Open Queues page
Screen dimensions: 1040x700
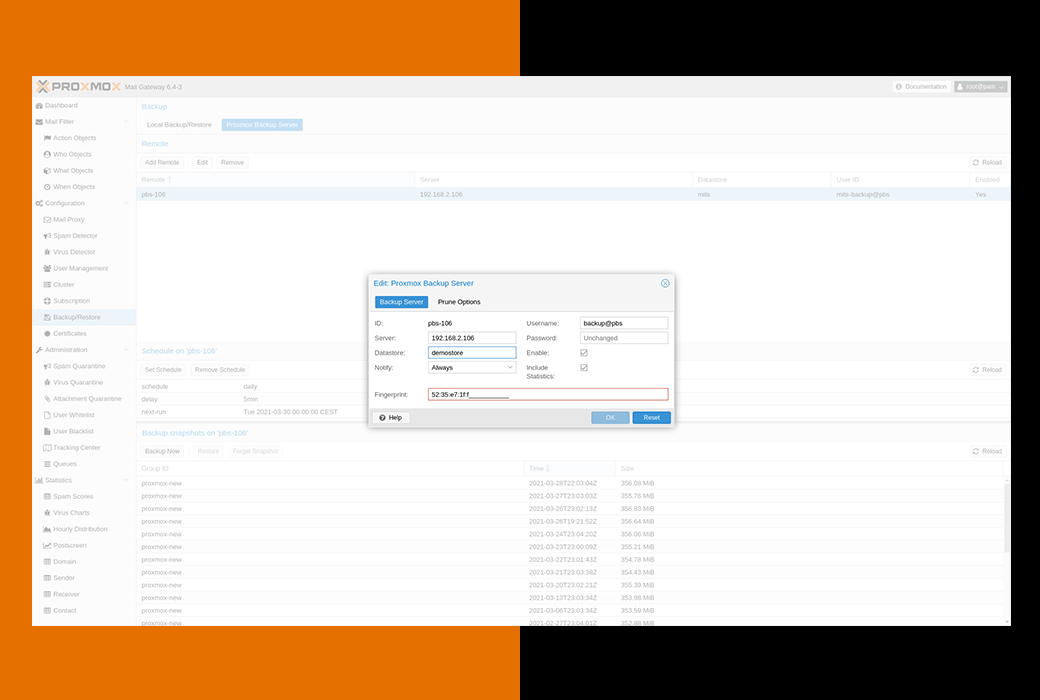[64, 464]
